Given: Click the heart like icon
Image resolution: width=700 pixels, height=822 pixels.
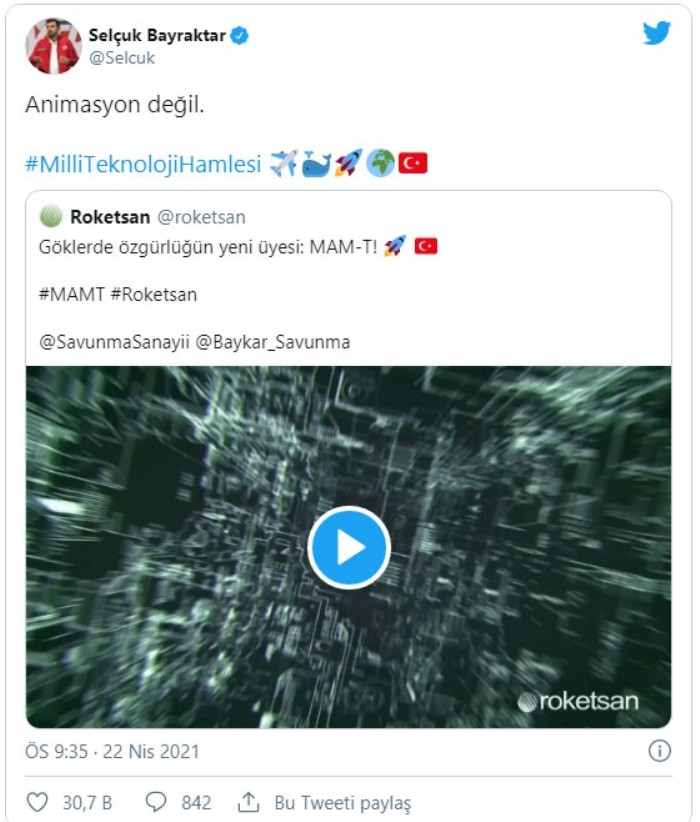Looking at the screenshot, I should tap(37, 802).
